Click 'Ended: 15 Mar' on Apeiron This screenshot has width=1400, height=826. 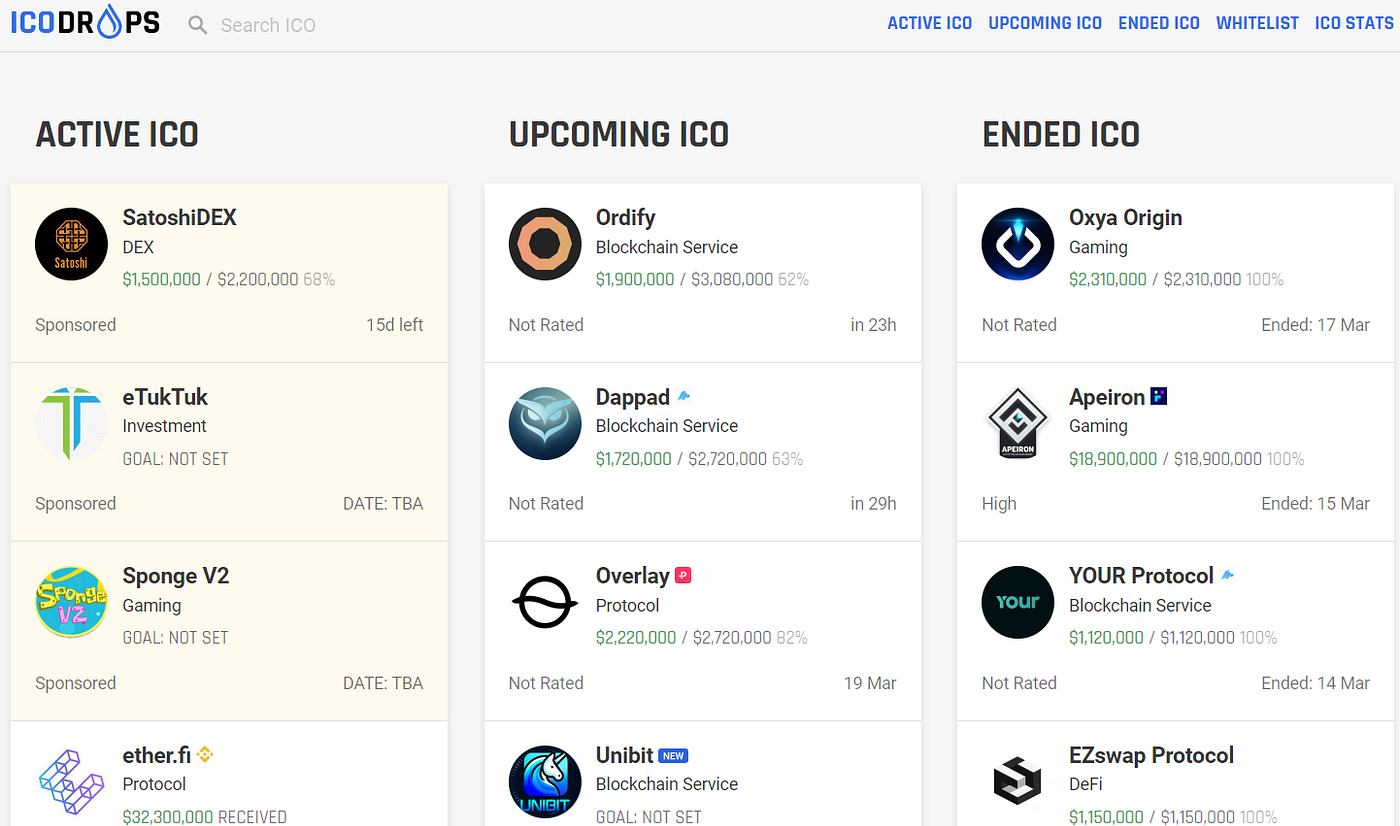click(1316, 504)
